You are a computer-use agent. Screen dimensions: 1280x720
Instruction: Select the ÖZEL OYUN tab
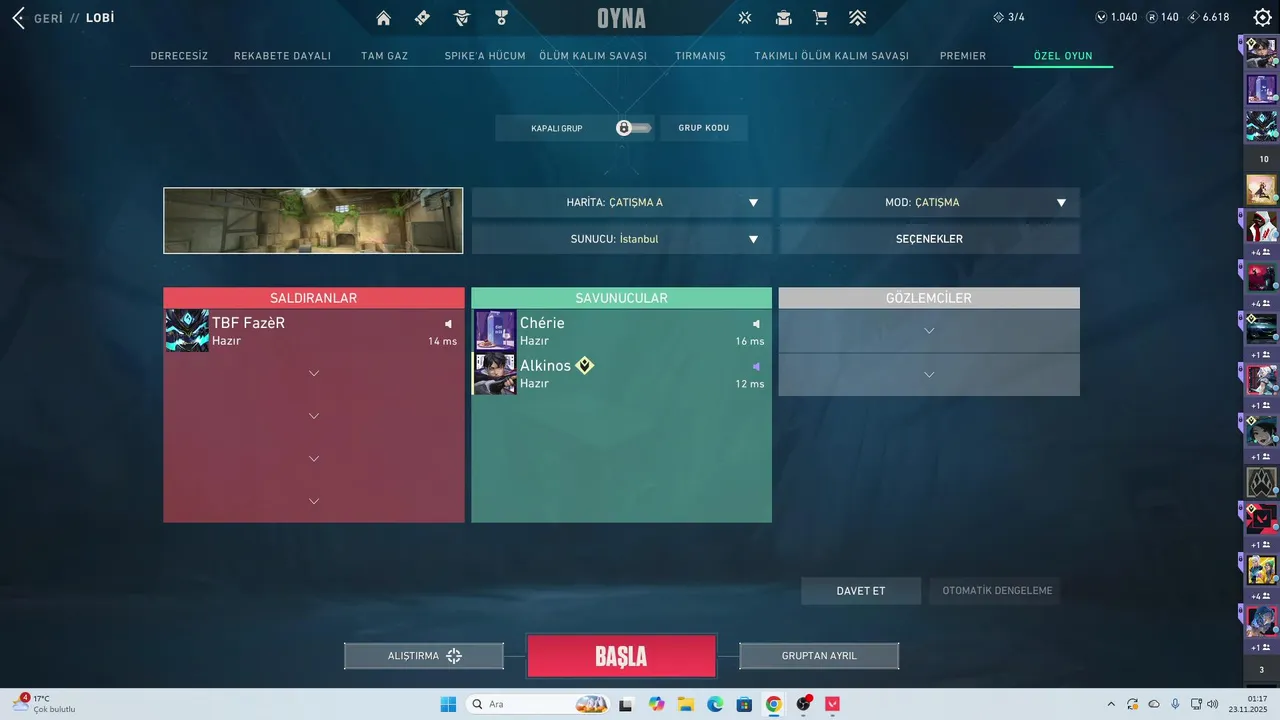[1063, 56]
